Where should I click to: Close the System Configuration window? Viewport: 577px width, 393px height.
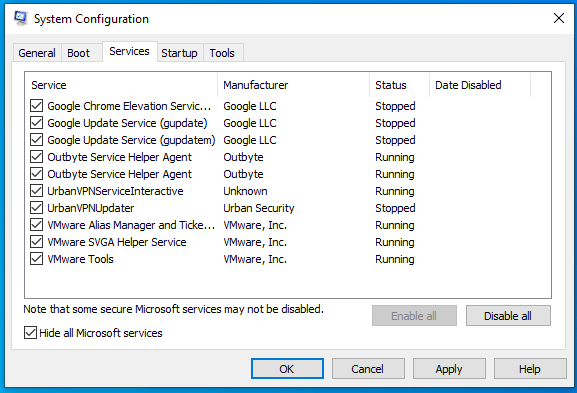click(559, 18)
